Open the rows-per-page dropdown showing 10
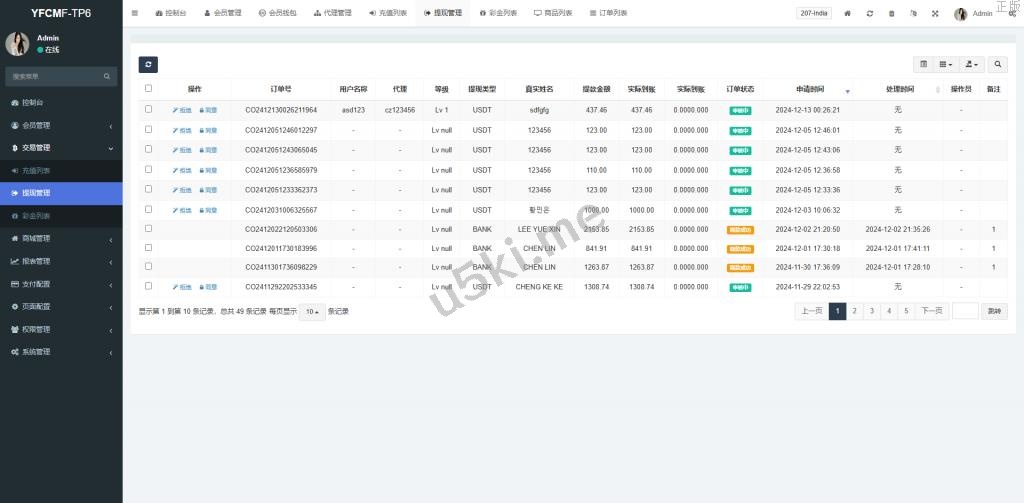The image size is (1024, 503). click(x=312, y=311)
